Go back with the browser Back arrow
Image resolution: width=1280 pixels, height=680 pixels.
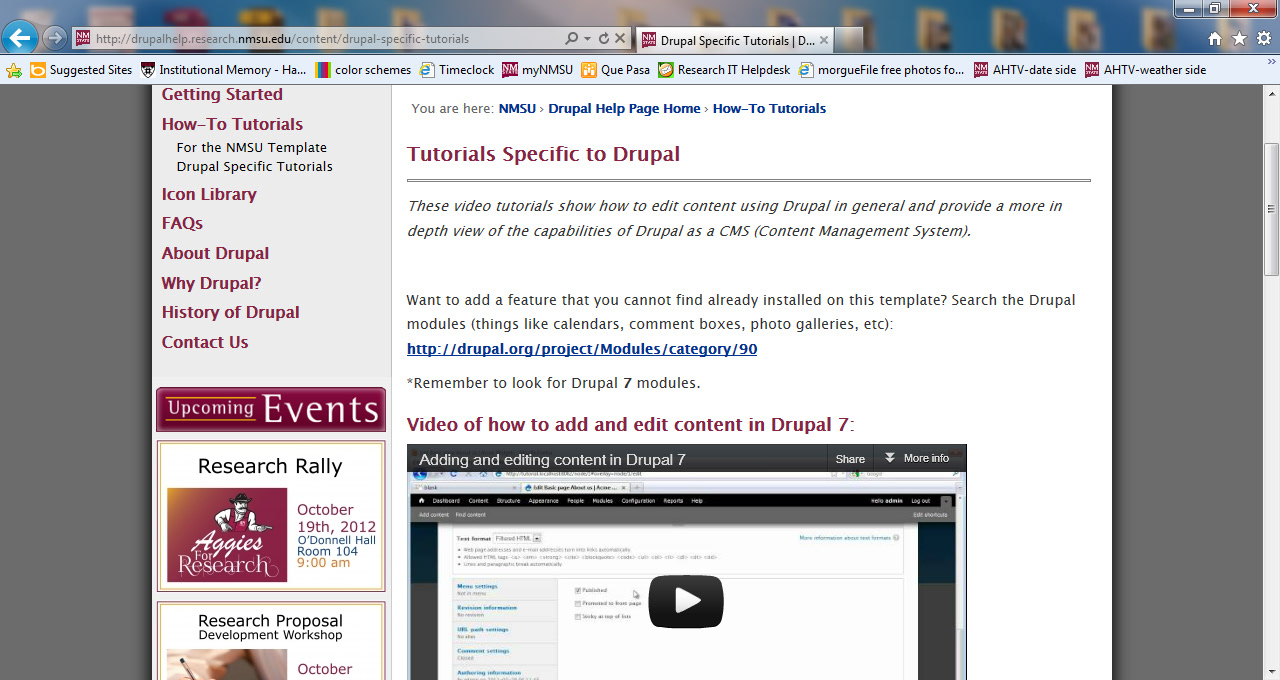coord(20,38)
